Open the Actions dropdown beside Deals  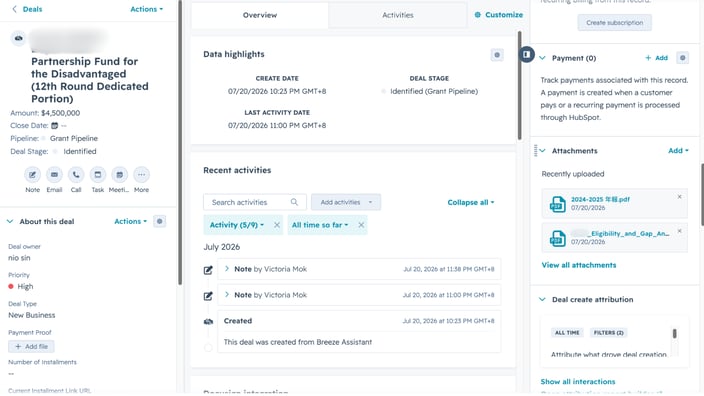(x=146, y=9)
